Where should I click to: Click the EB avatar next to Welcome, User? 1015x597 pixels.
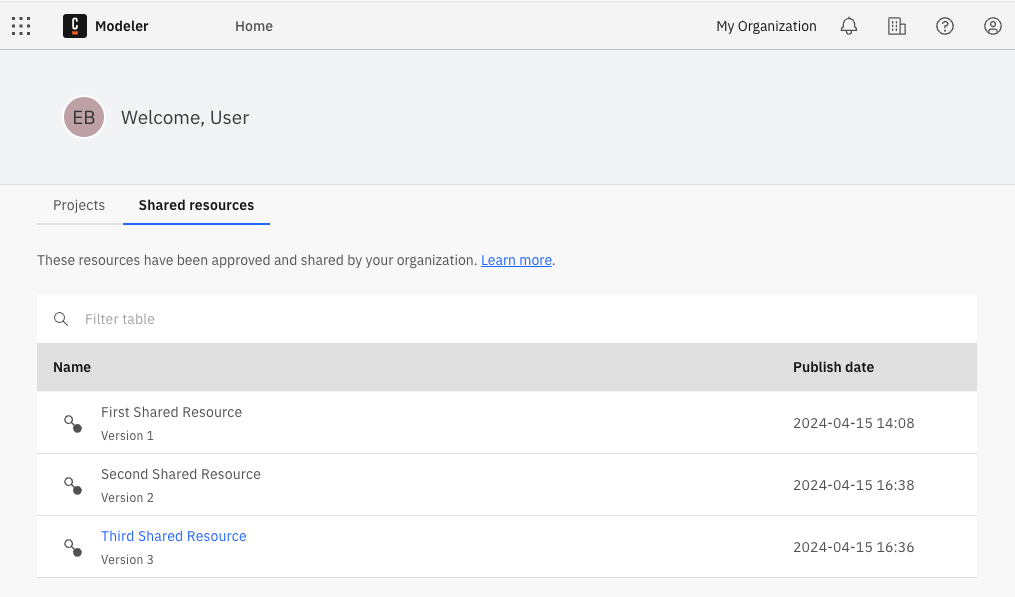[x=83, y=117]
